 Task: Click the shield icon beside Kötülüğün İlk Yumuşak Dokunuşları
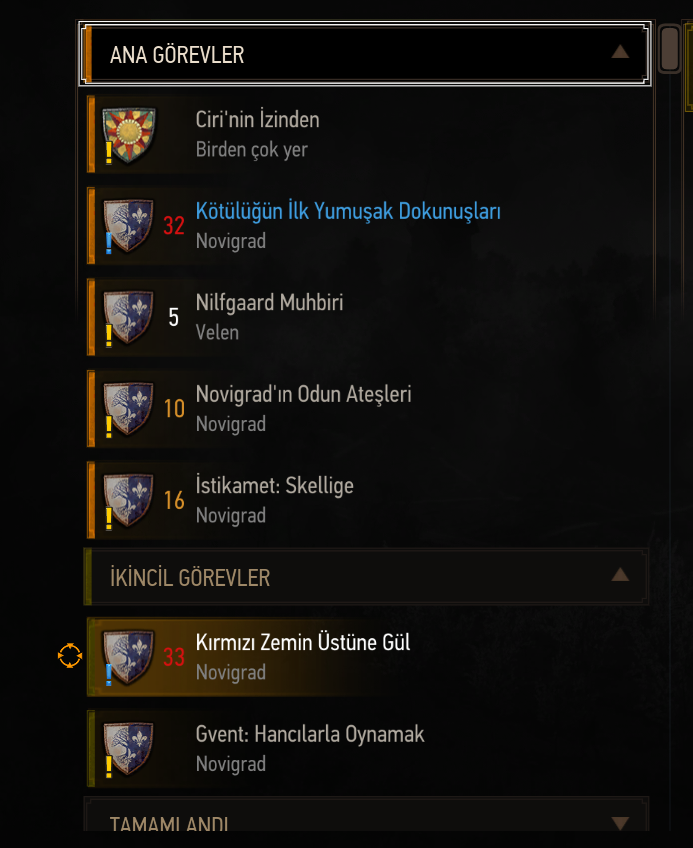(x=129, y=226)
